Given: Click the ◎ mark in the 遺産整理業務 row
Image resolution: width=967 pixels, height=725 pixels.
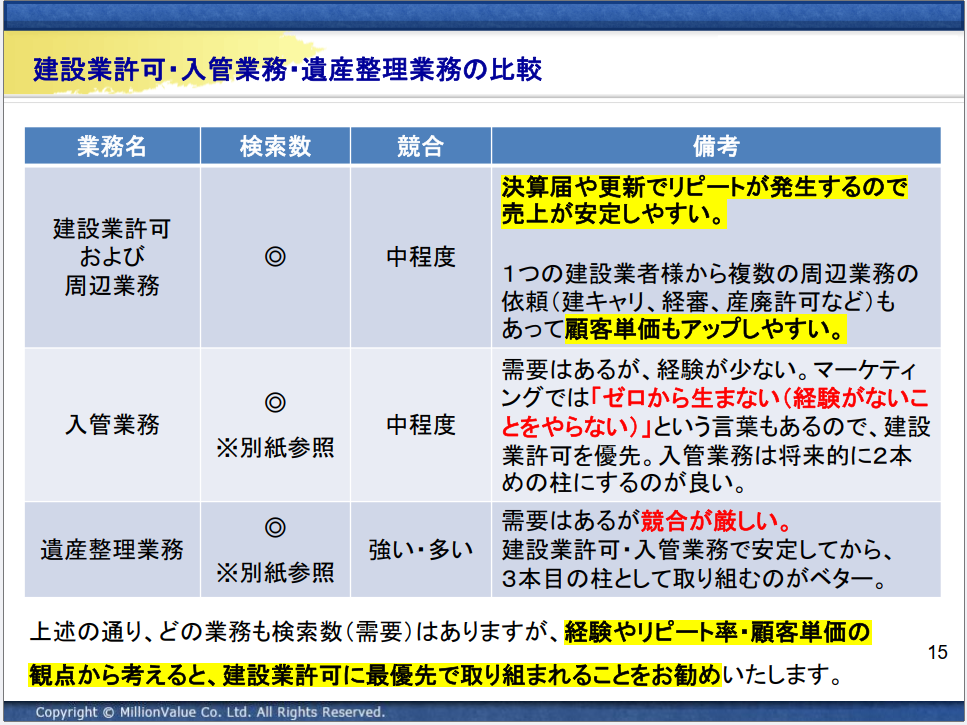Looking at the screenshot, I should click(x=275, y=527).
